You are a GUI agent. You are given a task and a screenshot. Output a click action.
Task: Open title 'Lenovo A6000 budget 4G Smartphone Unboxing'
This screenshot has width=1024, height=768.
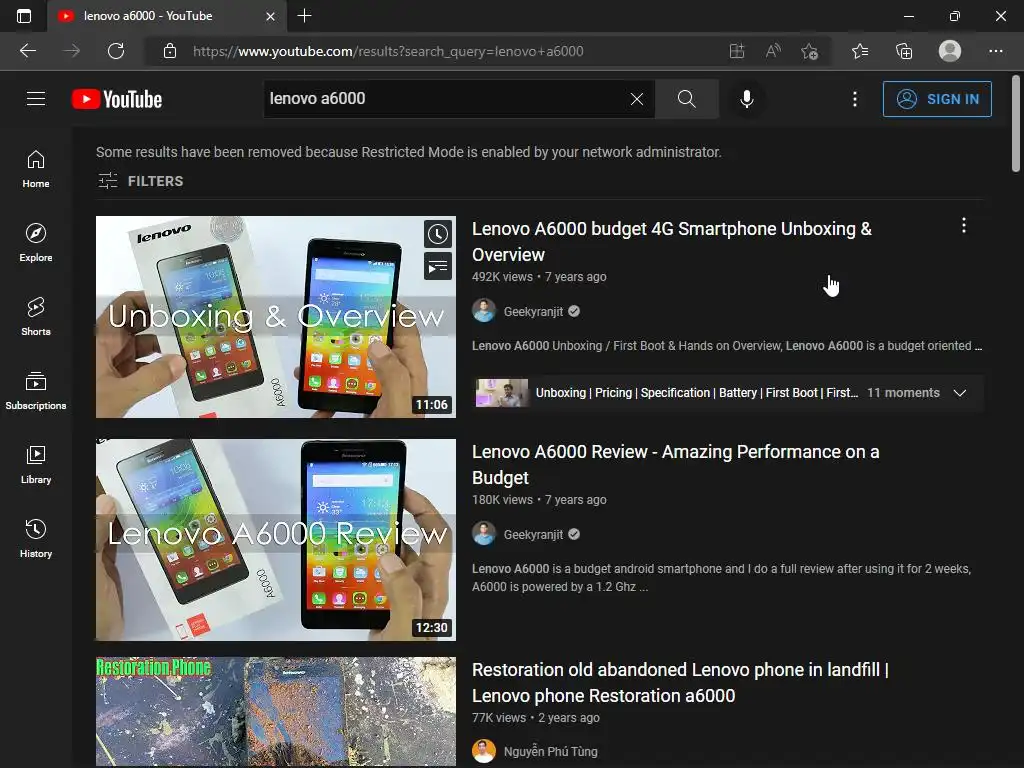[x=672, y=242]
